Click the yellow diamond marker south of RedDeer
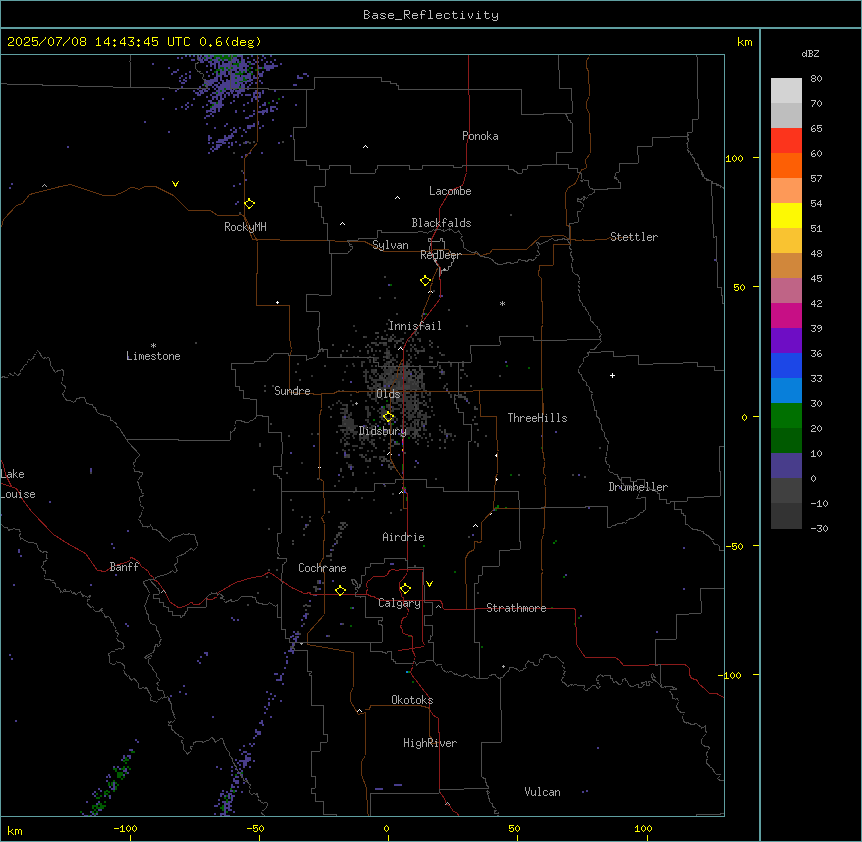 pyautogui.click(x=425, y=281)
